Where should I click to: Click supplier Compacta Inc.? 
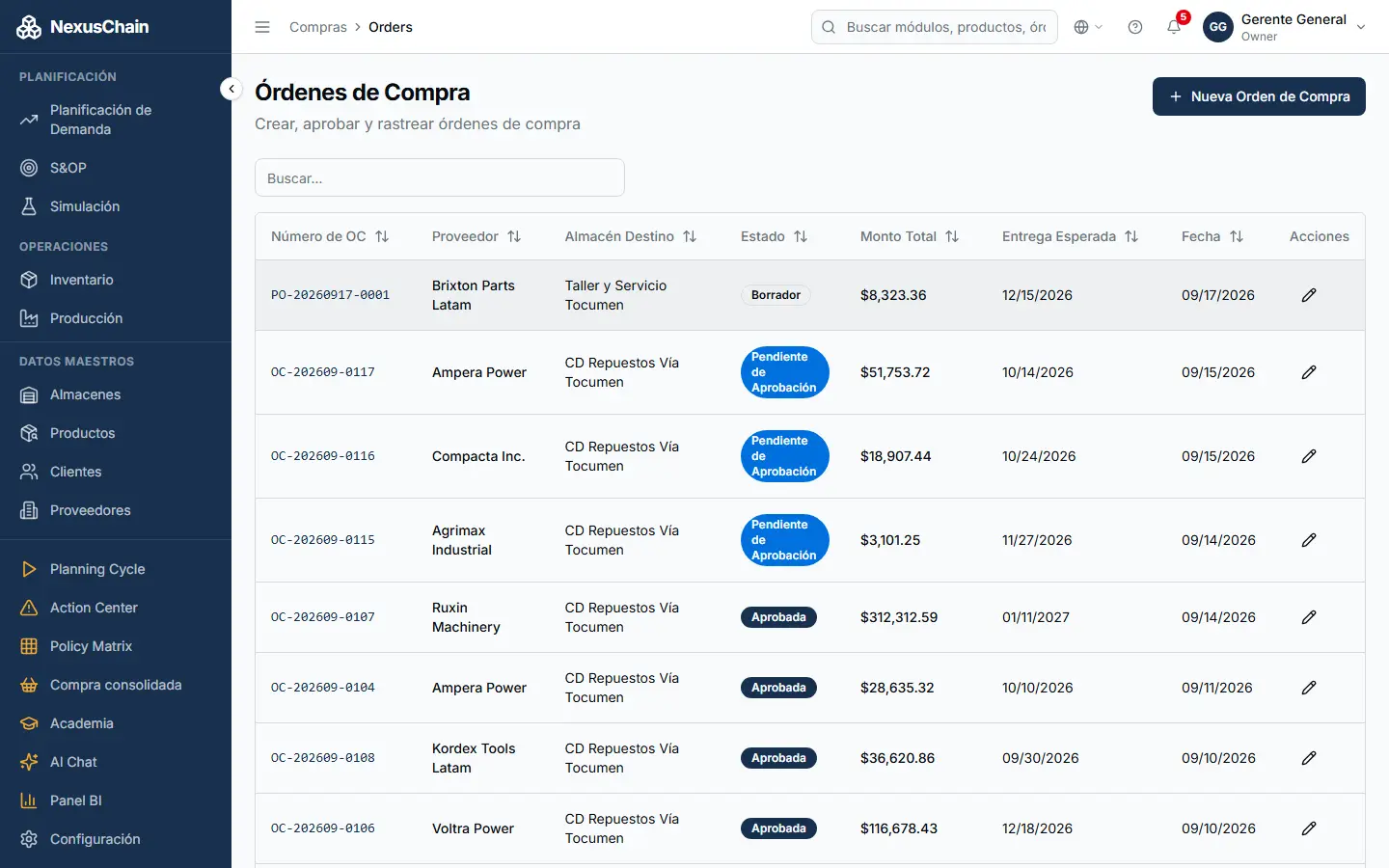(478, 456)
